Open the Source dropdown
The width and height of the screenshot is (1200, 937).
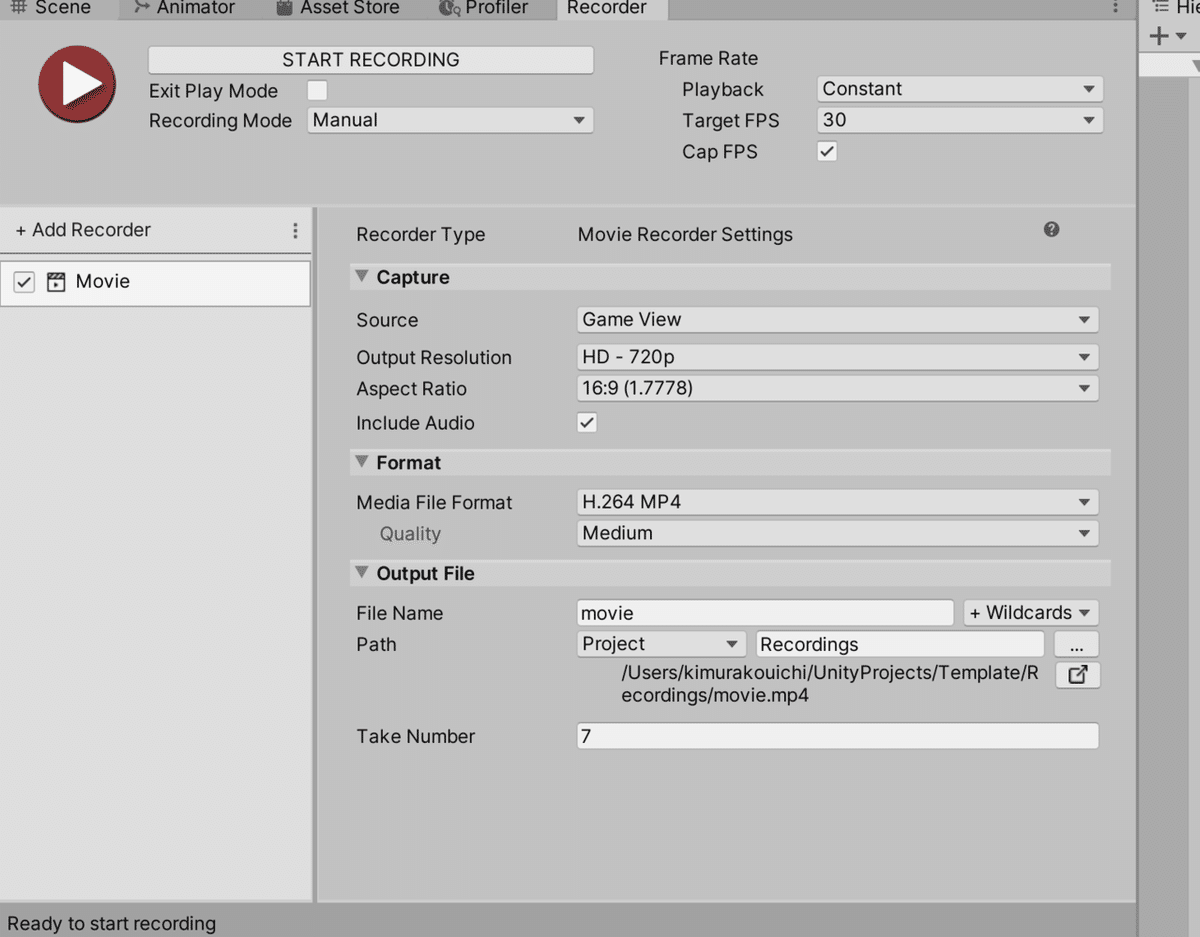point(838,320)
